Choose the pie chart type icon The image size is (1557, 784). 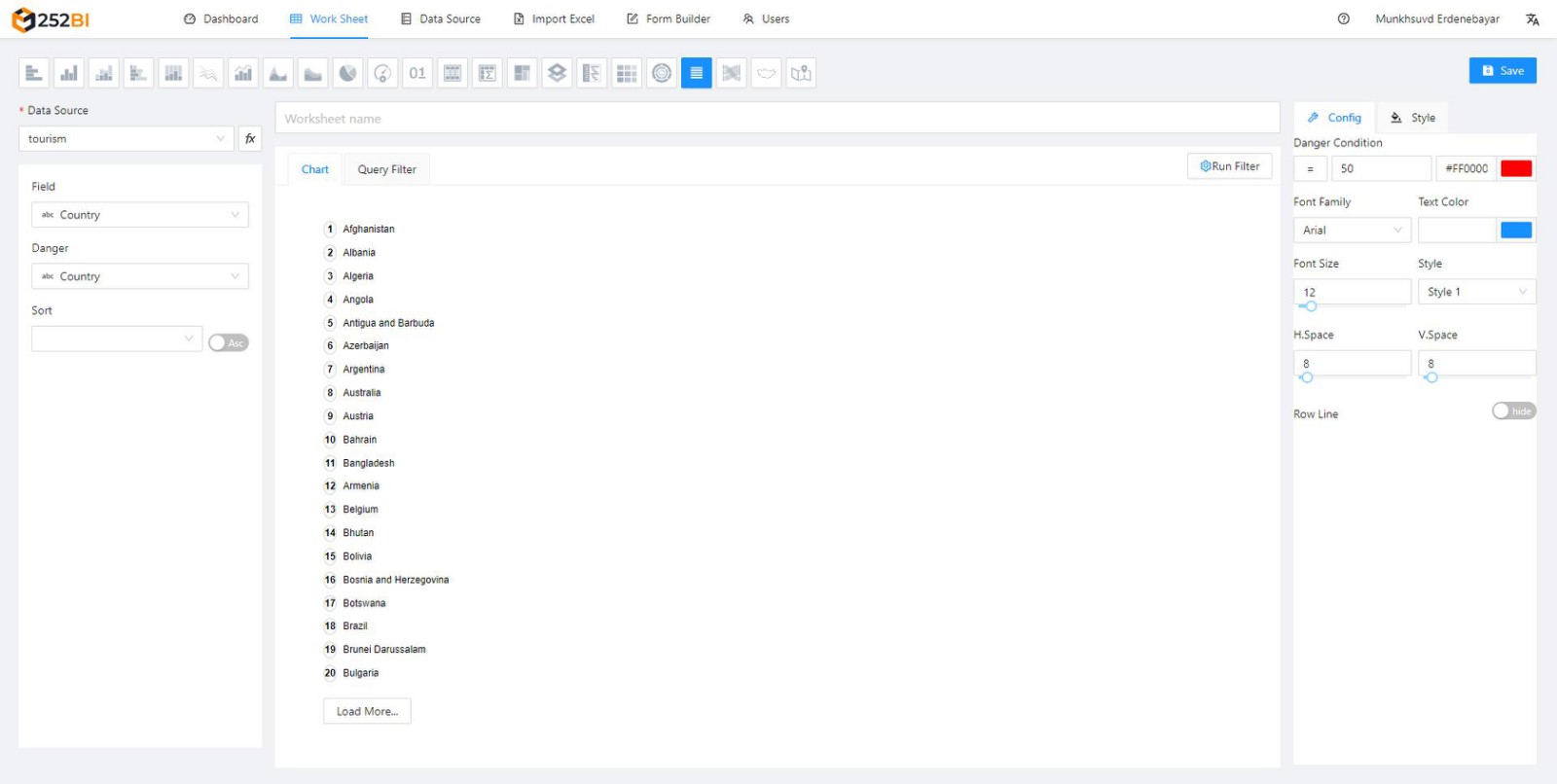click(347, 73)
